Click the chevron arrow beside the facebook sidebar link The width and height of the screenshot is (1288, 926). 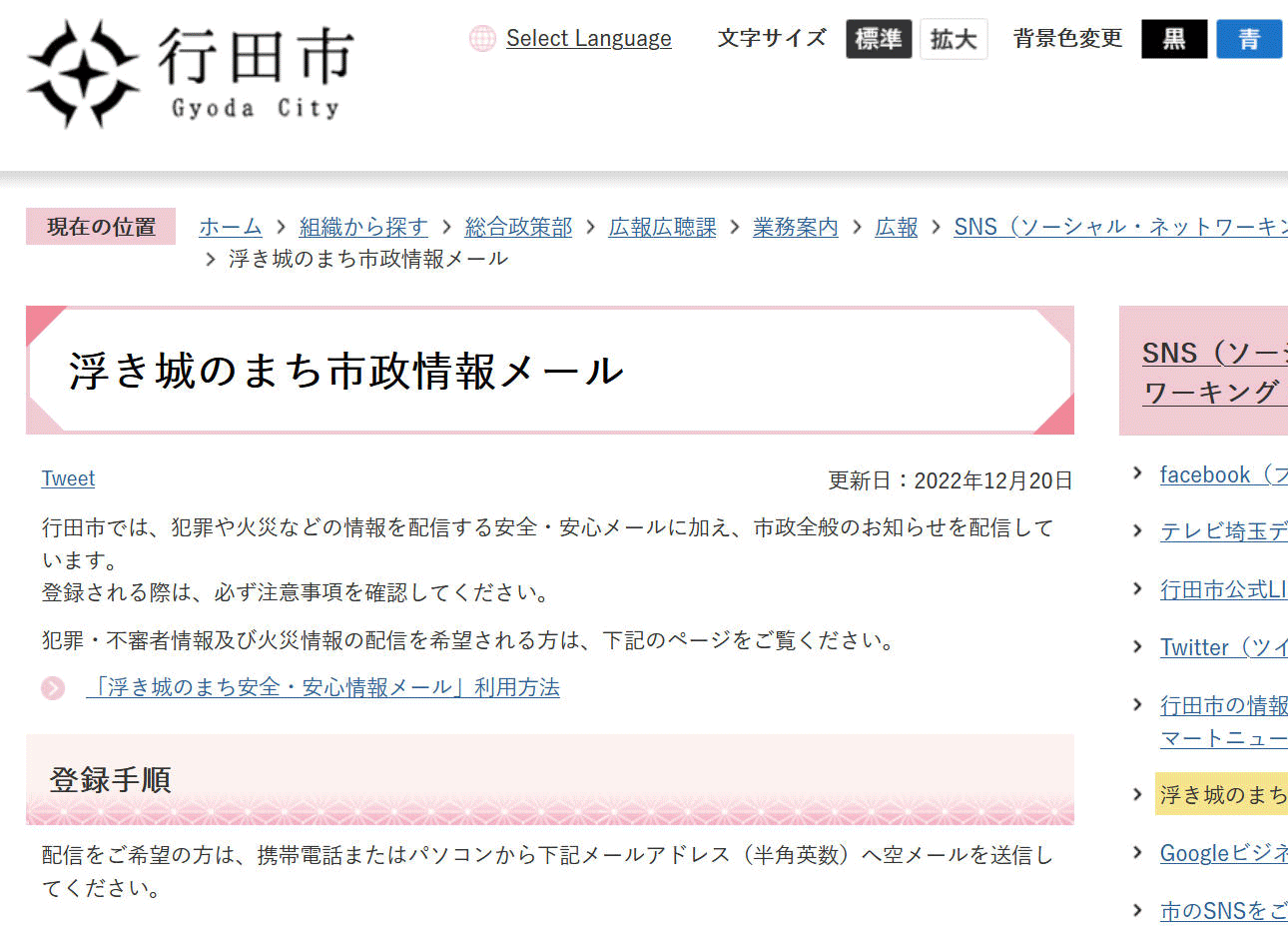[1137, 473]
